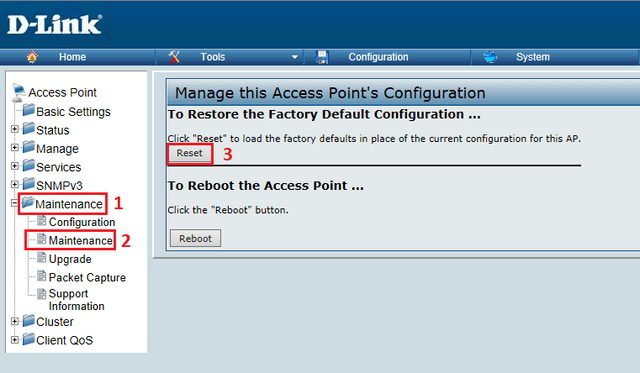The width and height of the screenshot is (640, 373).
Task: Open the Tools dropdown arrow
Action: click(x=295, y=58)
